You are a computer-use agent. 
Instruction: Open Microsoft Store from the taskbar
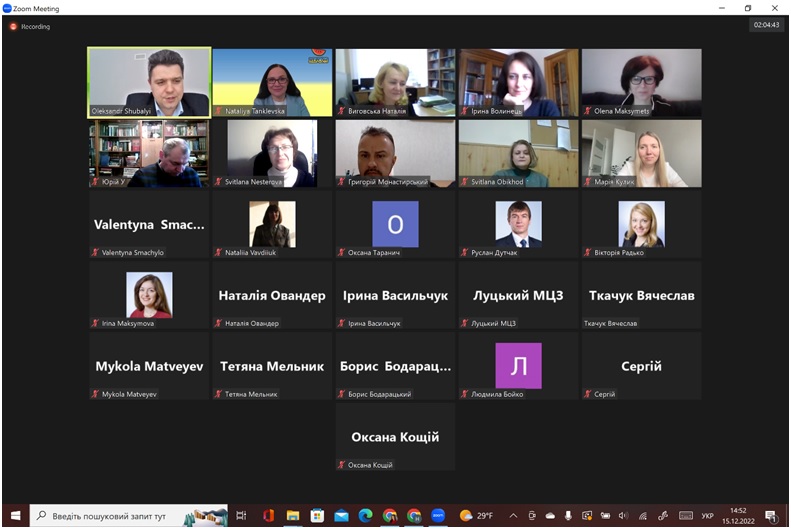point(317,516)
